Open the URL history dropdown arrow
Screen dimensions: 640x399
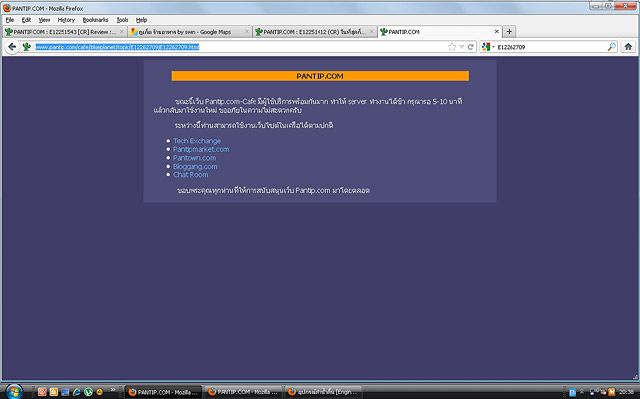tap(462, 47)
